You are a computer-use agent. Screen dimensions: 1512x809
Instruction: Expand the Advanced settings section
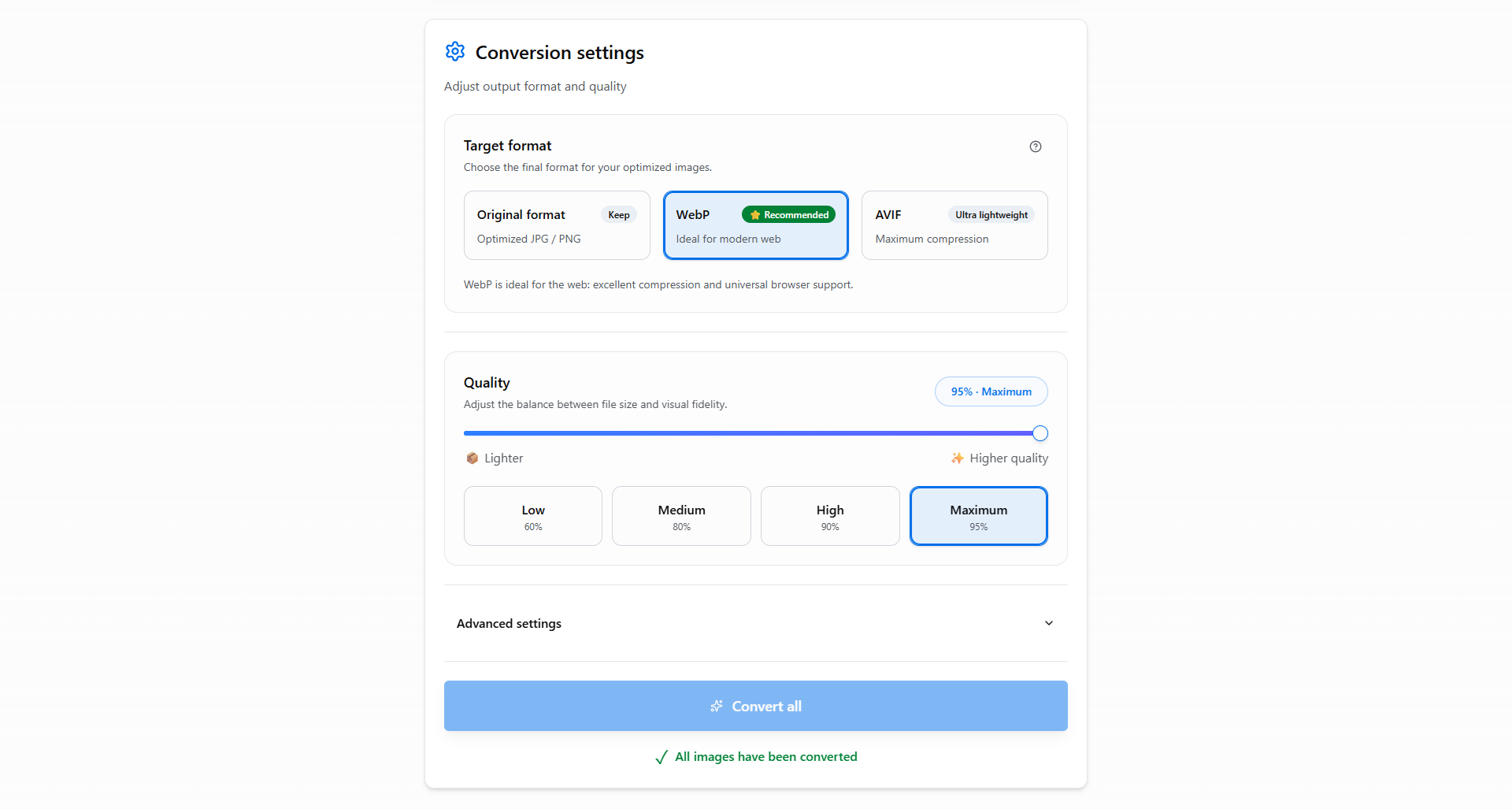click(510, 623)
